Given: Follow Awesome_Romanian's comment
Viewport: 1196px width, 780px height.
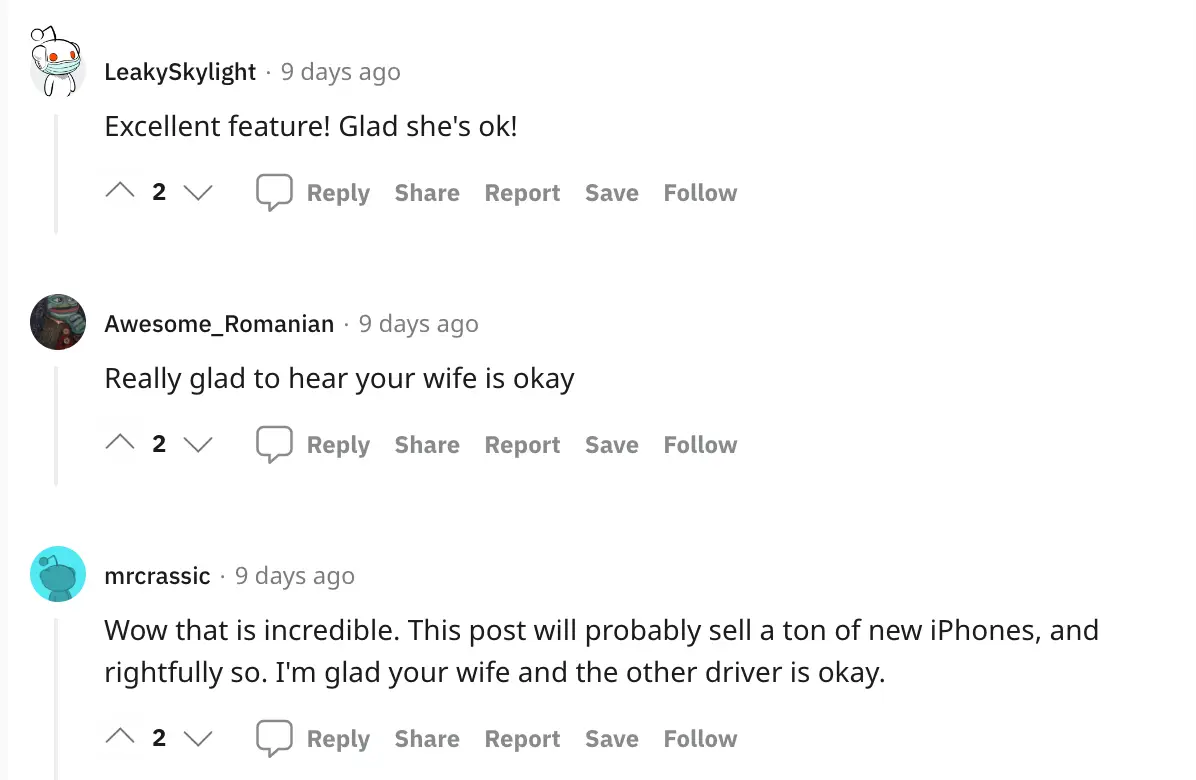Looking at the screenshot, I should [x=699, y=444].
